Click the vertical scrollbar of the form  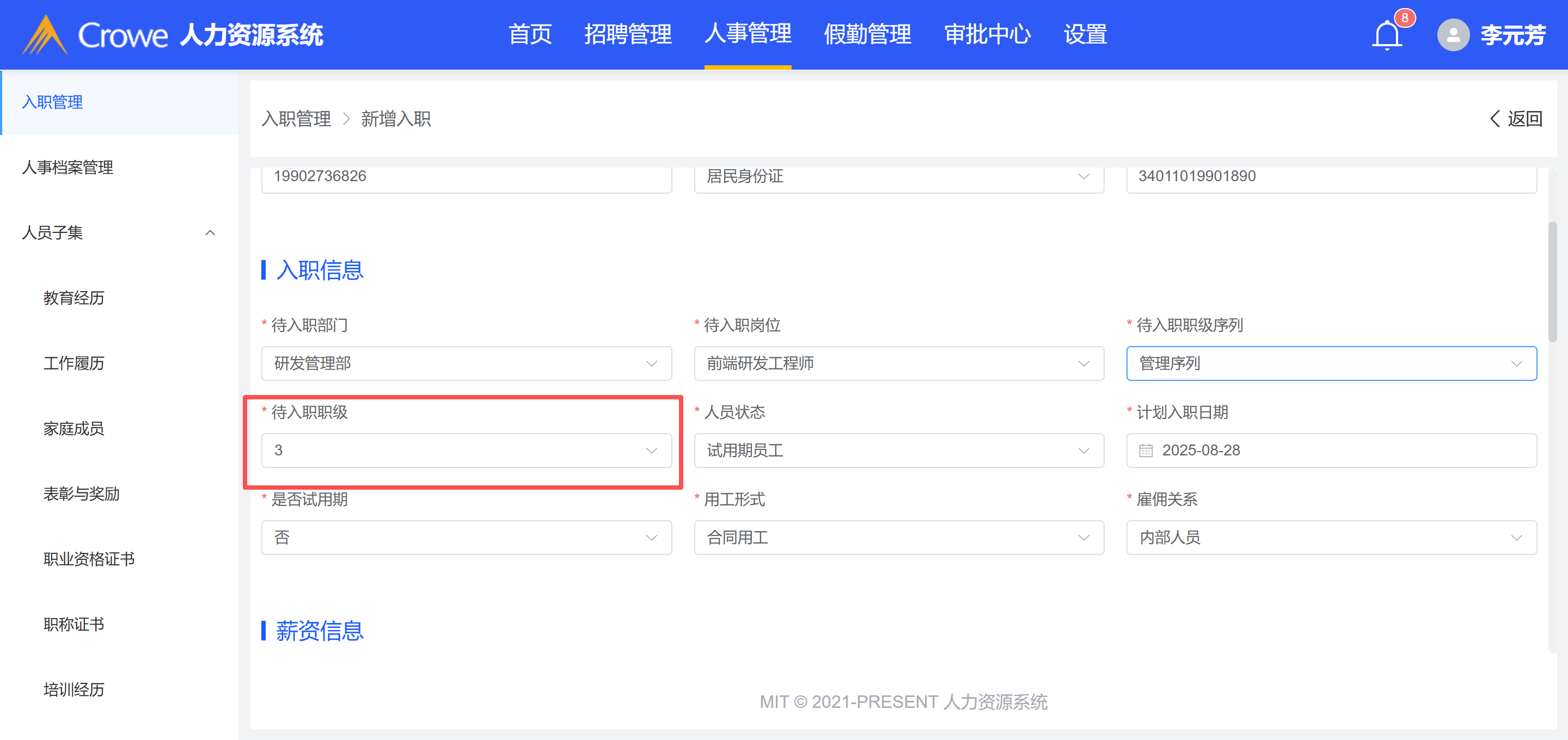[1553, 281]
